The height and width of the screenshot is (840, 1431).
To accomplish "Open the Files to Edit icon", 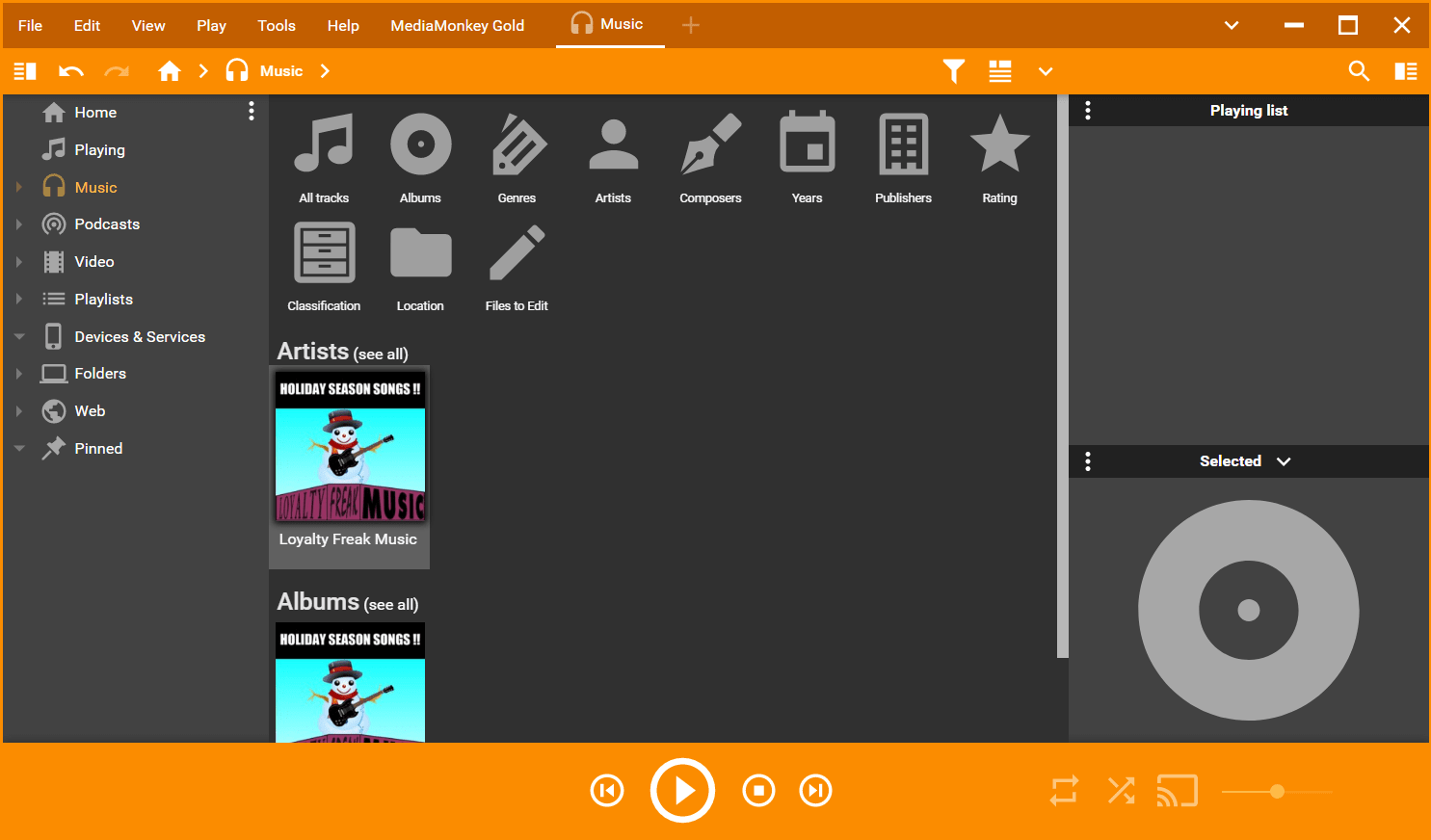I will 517,253.
